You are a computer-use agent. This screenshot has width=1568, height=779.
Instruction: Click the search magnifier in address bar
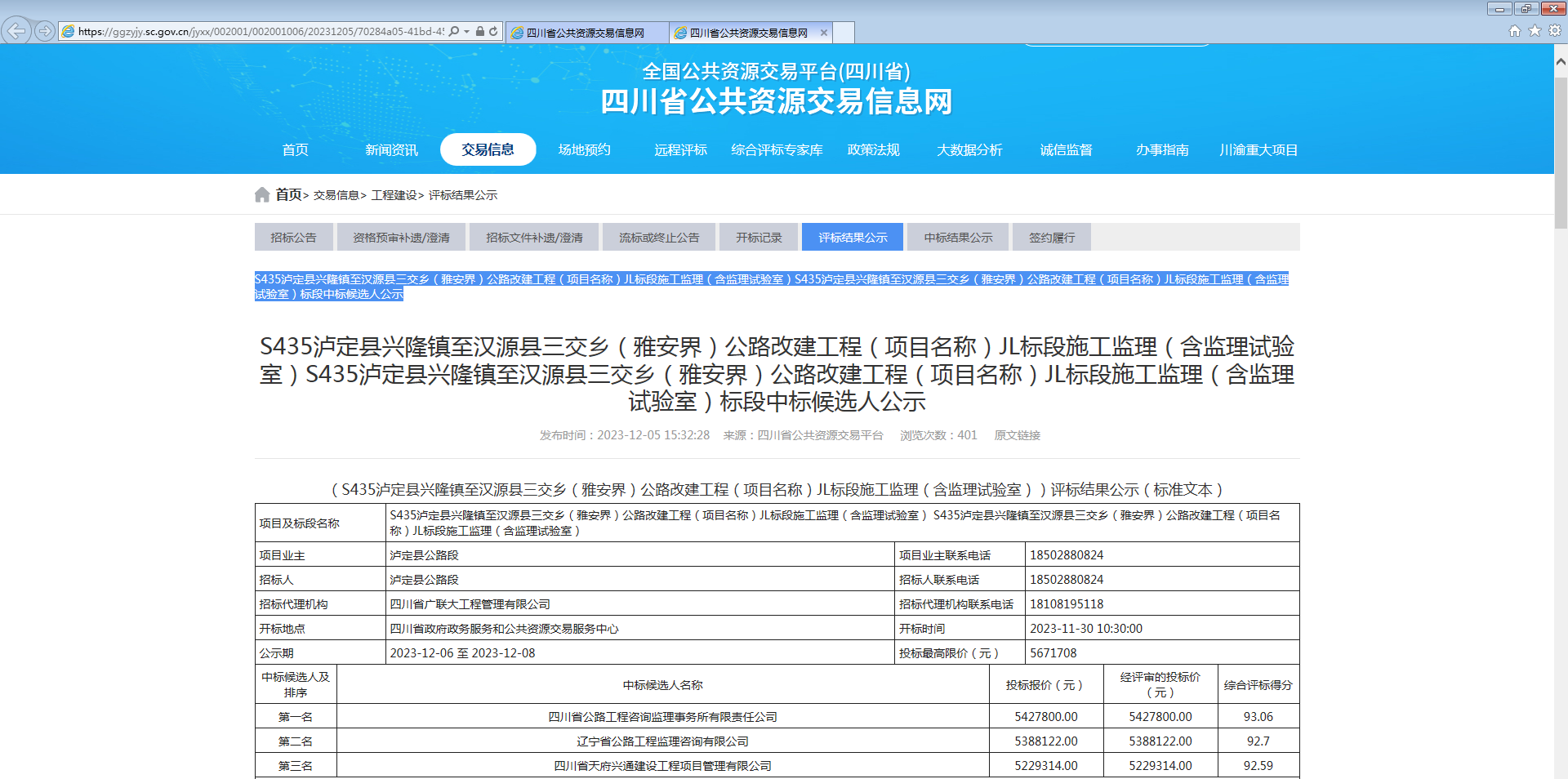[454, 31]
